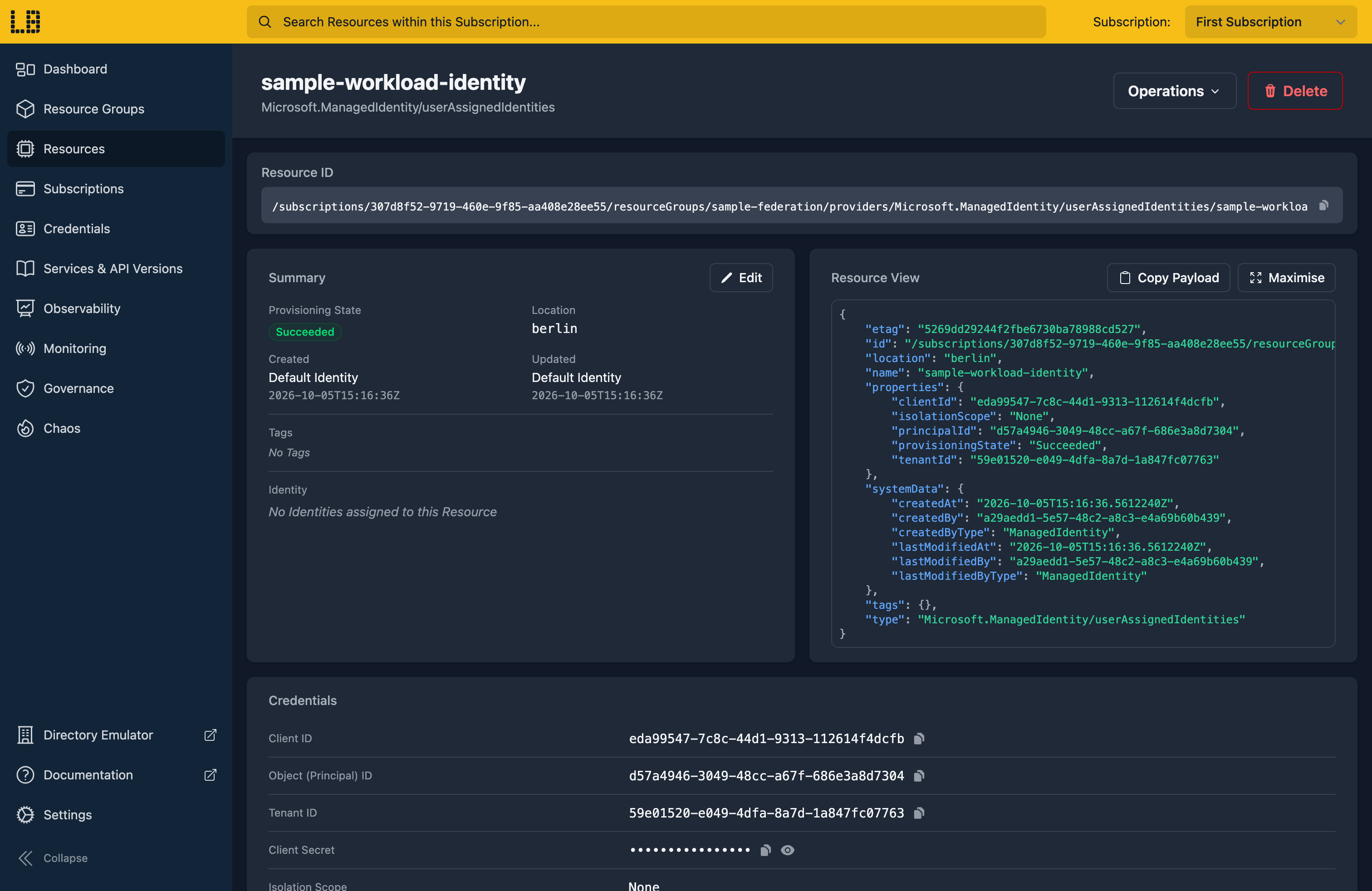Click the Credentials ID card icon
This screenshot has height=891, width=1372.
[25, 229]
